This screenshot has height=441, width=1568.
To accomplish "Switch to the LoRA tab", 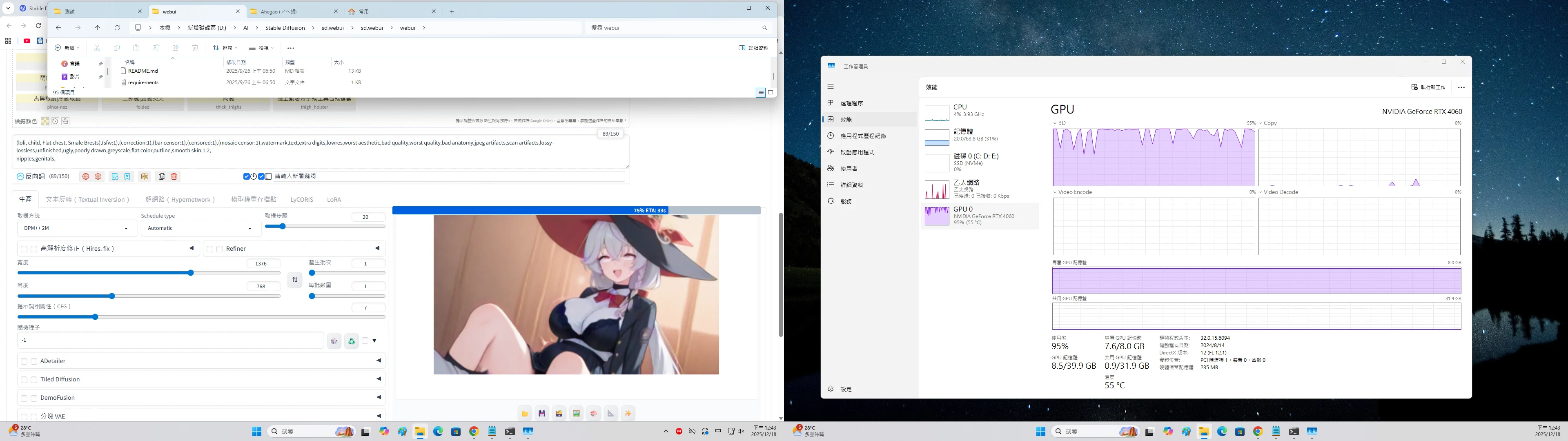I will pyautogui.click(x=334, y=200).
